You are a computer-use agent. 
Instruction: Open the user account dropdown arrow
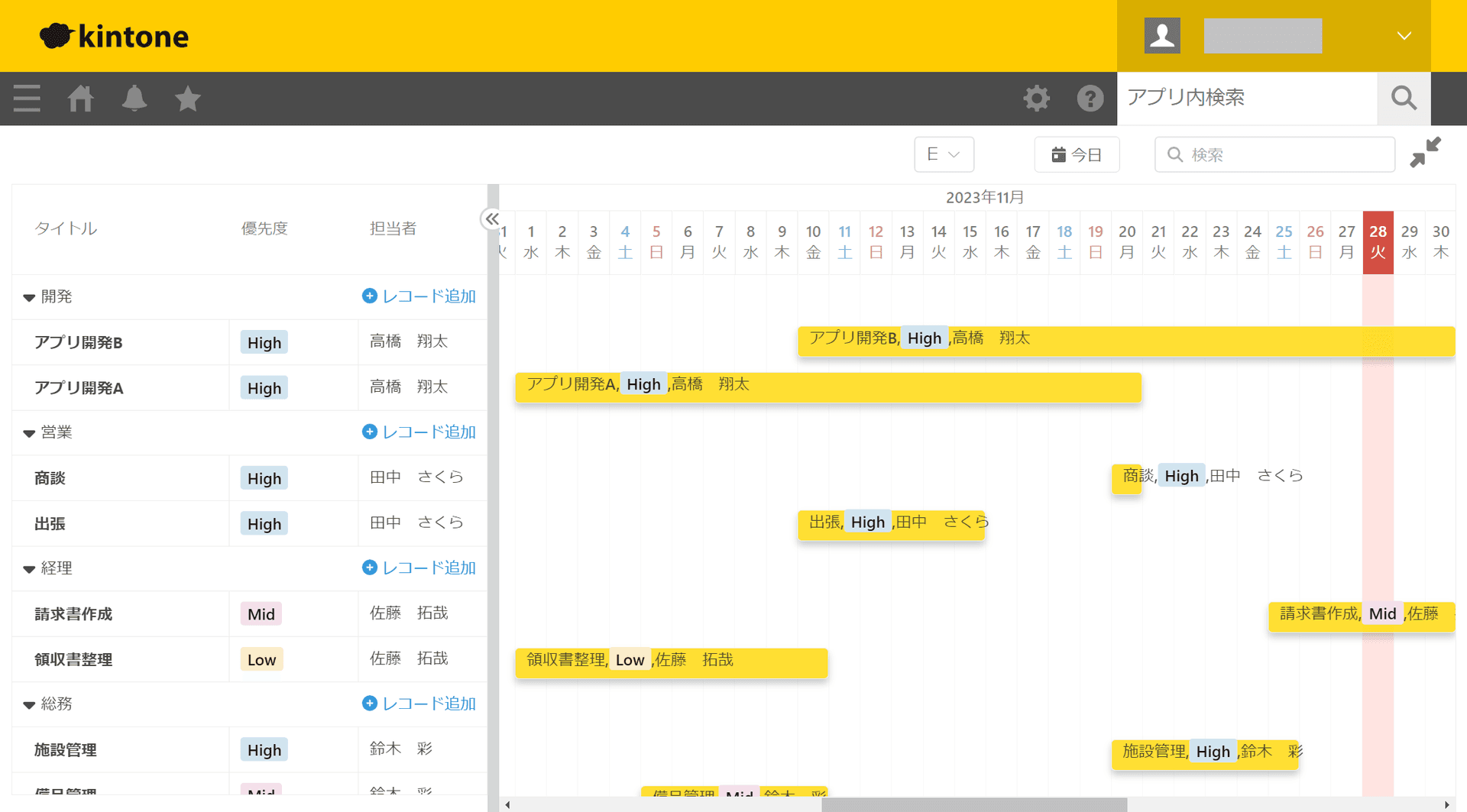(x=1404, y=36)
